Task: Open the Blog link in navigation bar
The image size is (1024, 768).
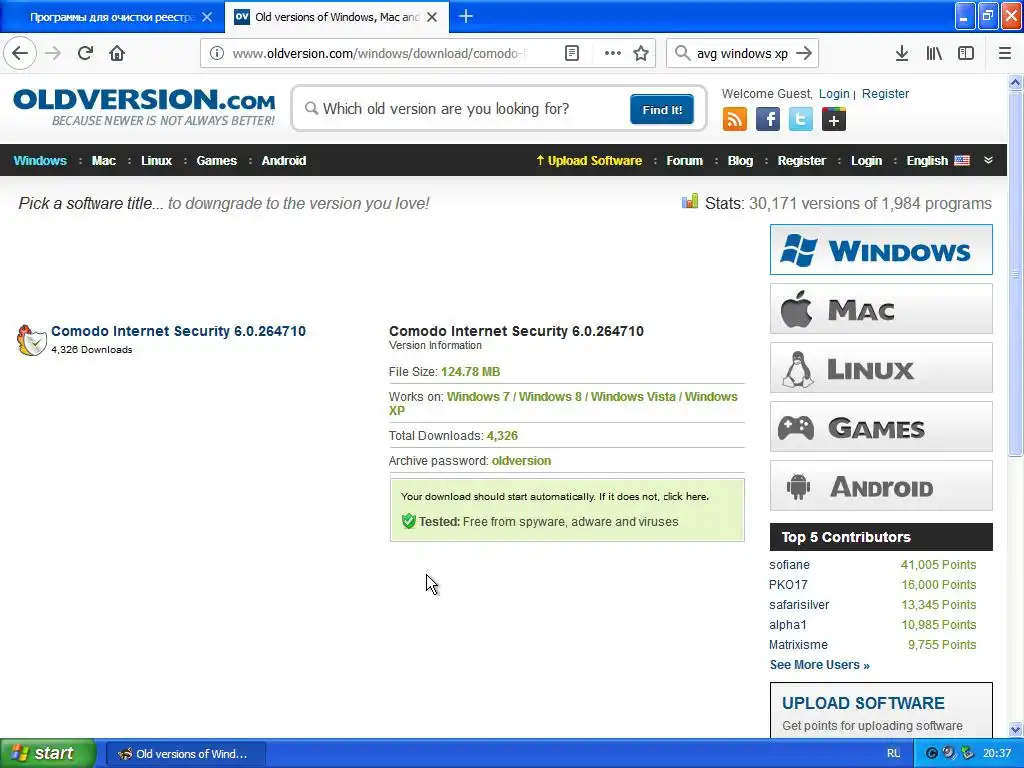Action: (x=741, y=161)
